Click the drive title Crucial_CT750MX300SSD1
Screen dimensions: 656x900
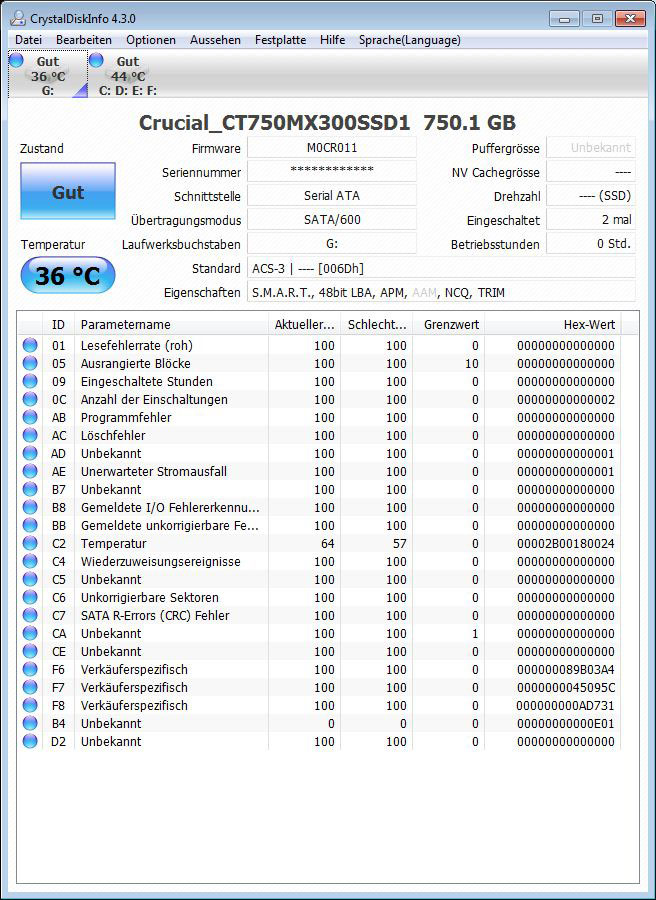(x=274, y=123)
